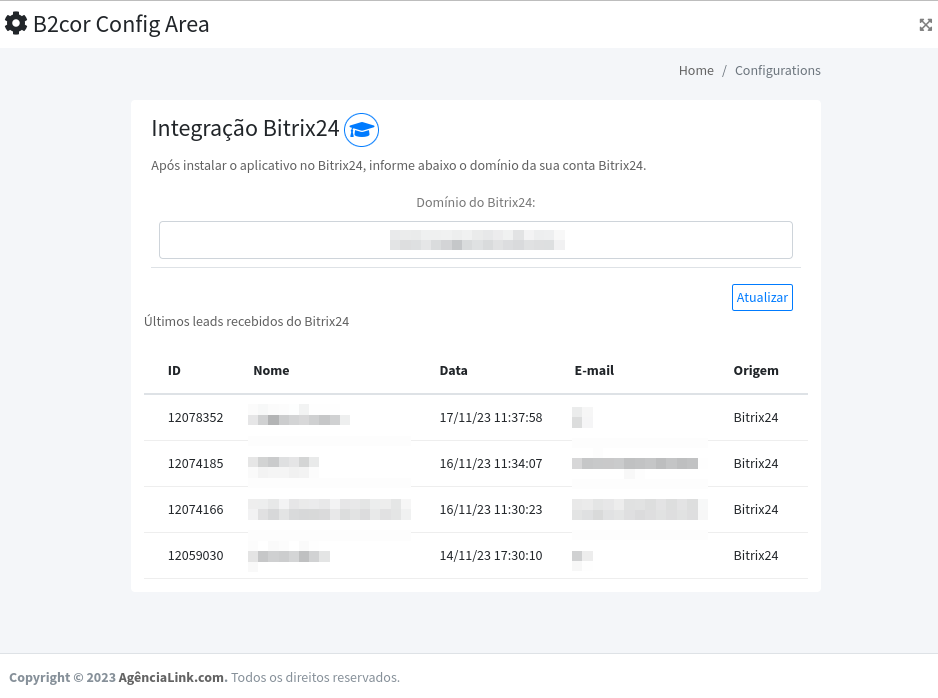Image resolution: width=938 pixels, height=698 pixels.
Task: Select lead ID 12074185
Action: click(x=195, y=463)
